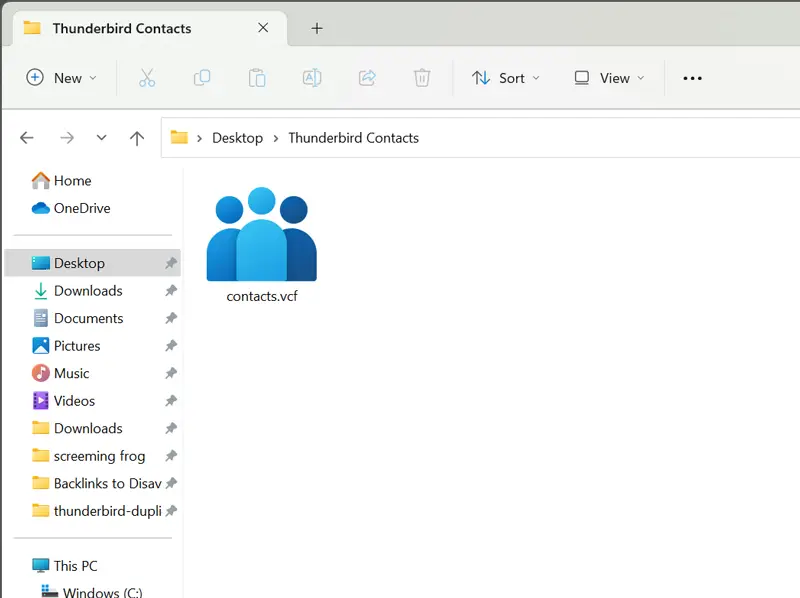800x598 pixels.
Task: Go up one folder level arrow
Action: (x=137, y=138)
